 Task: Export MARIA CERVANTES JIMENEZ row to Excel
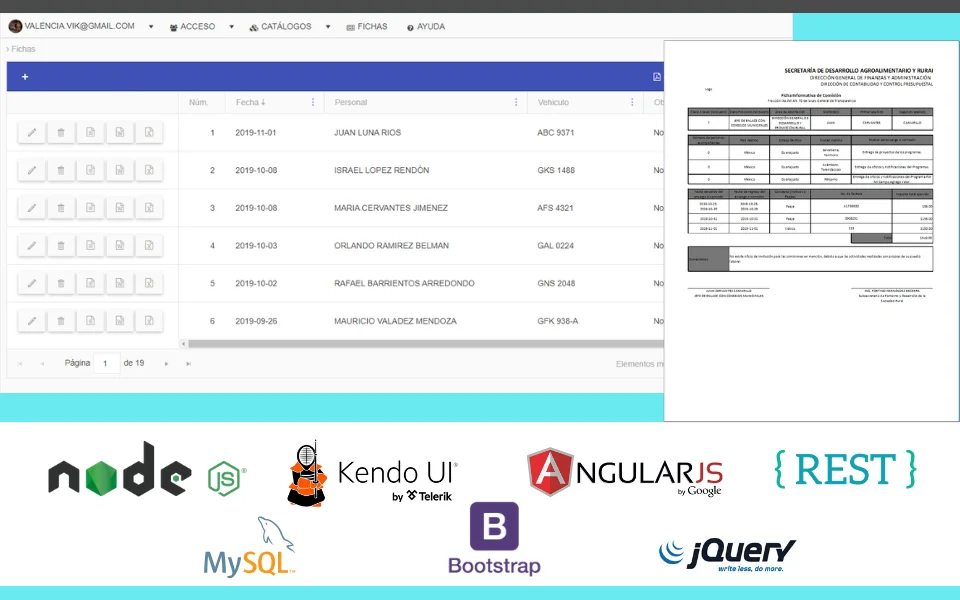point(149,208)
